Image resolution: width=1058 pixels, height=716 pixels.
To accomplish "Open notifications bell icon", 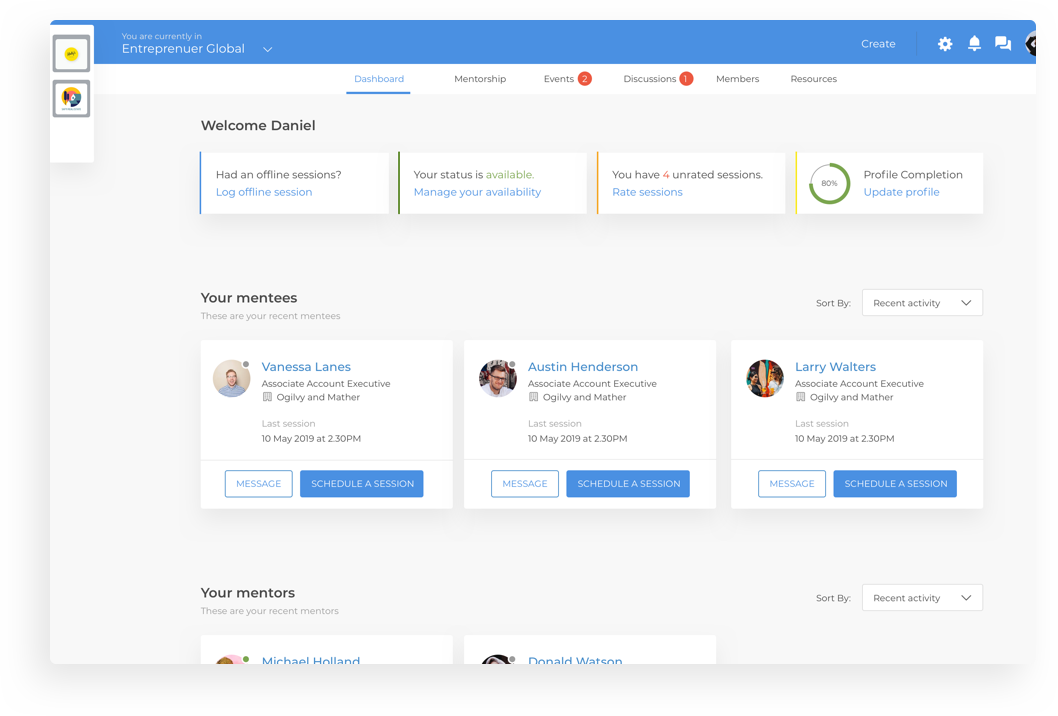I will (x=974, y=44).
